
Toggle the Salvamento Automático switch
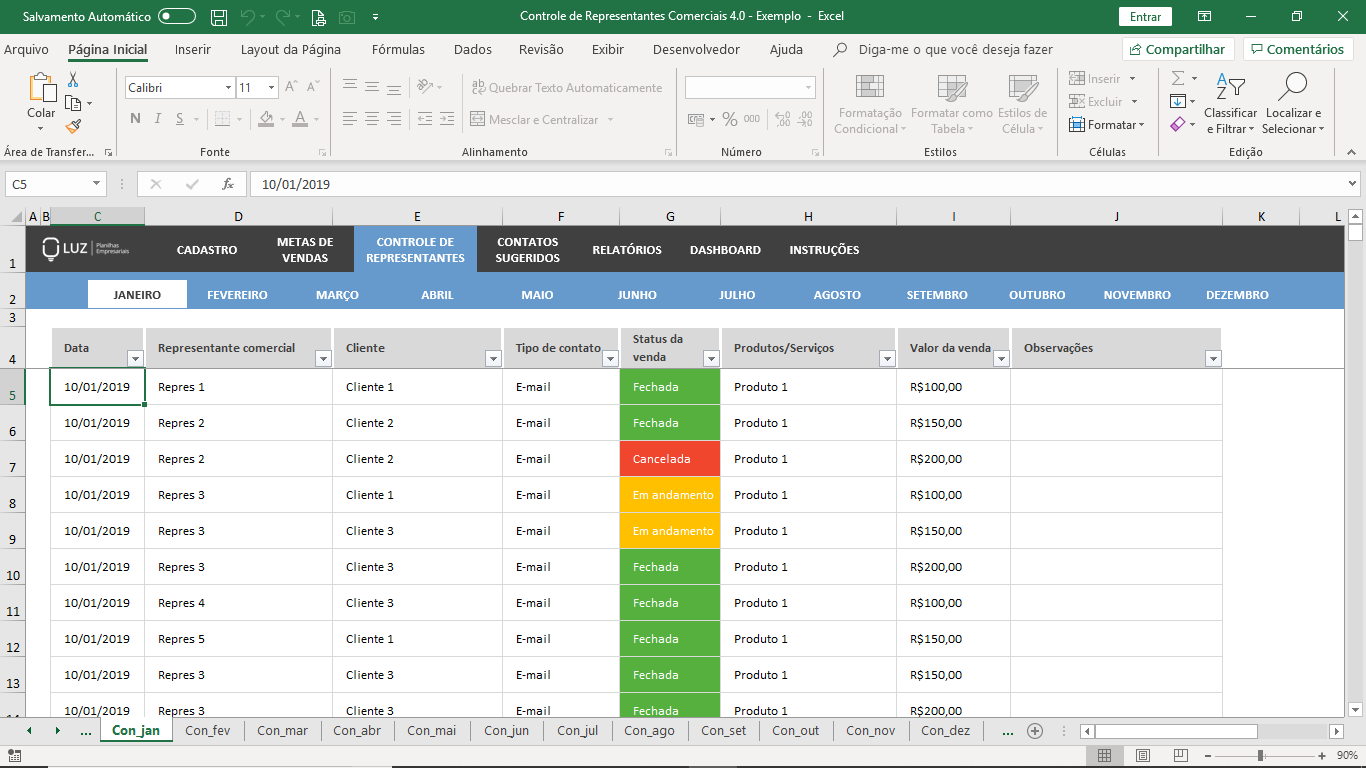pyautogui.click(x=177, y=17)
